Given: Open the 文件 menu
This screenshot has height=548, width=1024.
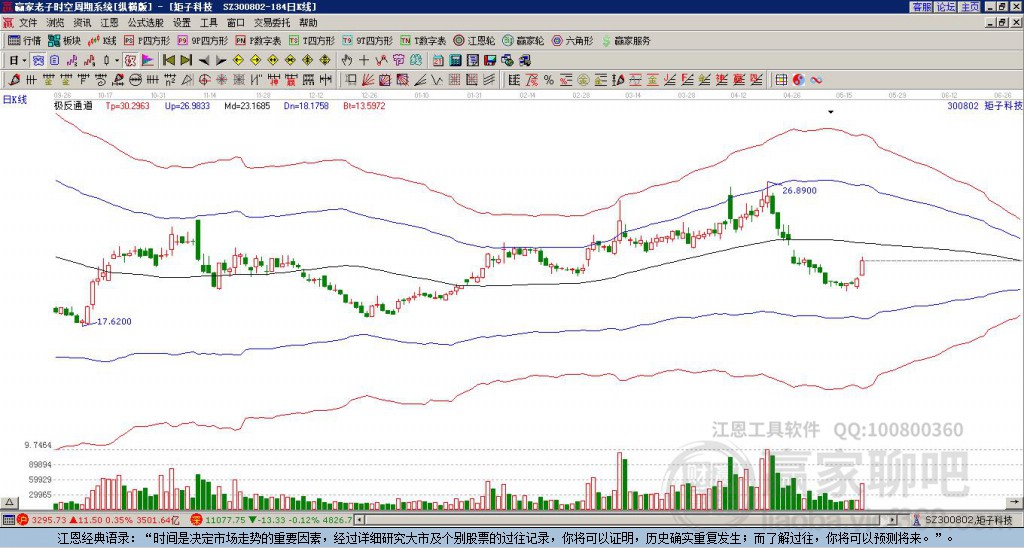Looking at the screenshot, I should [x=28, y=23].
